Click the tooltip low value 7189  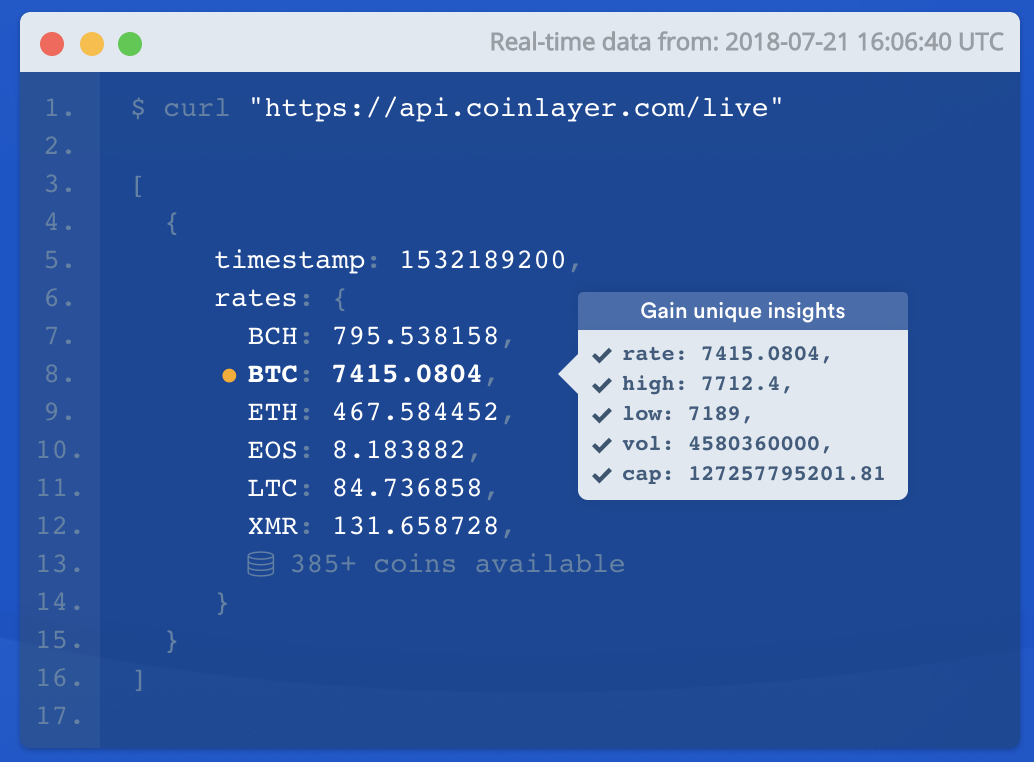click(x=714, y=414)
